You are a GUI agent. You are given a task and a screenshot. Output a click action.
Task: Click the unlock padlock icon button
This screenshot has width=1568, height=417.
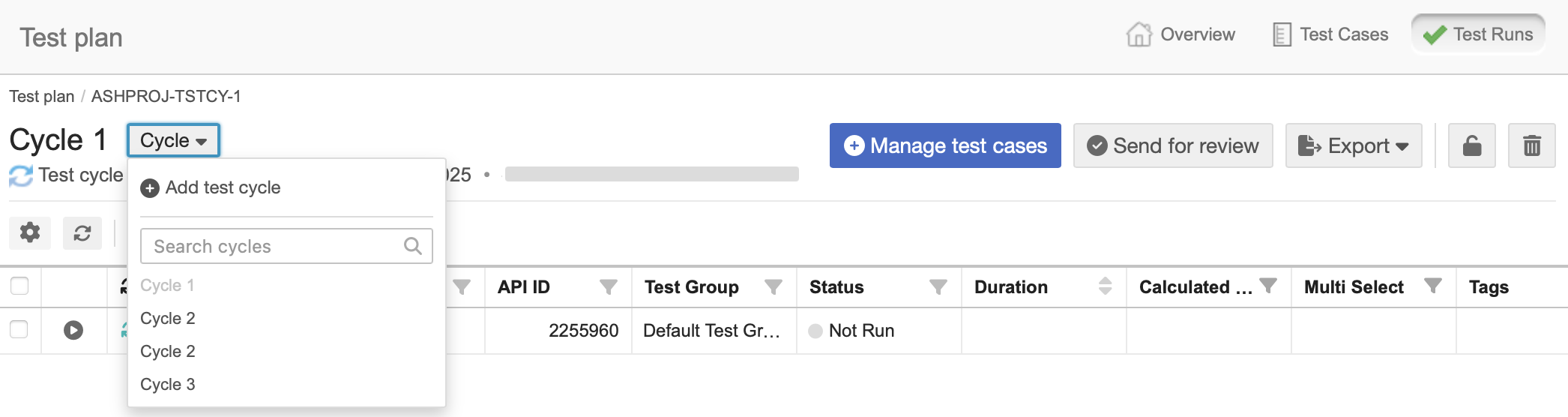[x=1472, y=145]
